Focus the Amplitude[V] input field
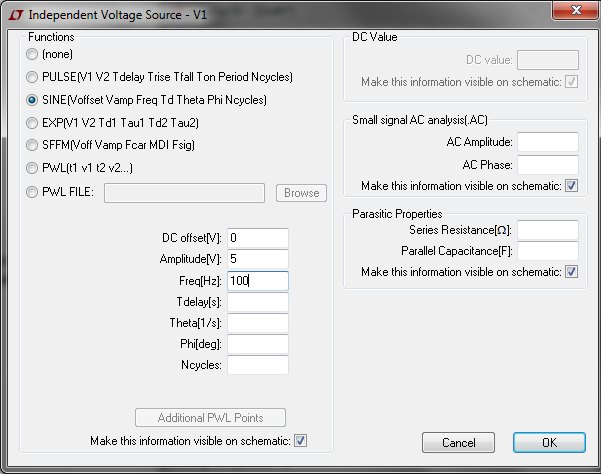This screenshot has width=601, height=474. point(258,259)
